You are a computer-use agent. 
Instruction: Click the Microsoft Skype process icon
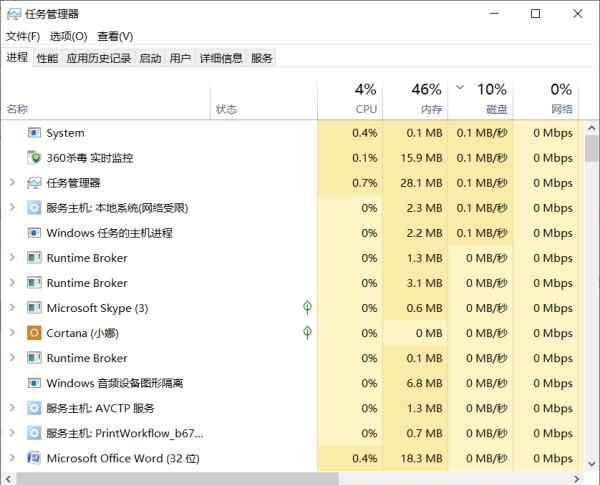(34, 308)
